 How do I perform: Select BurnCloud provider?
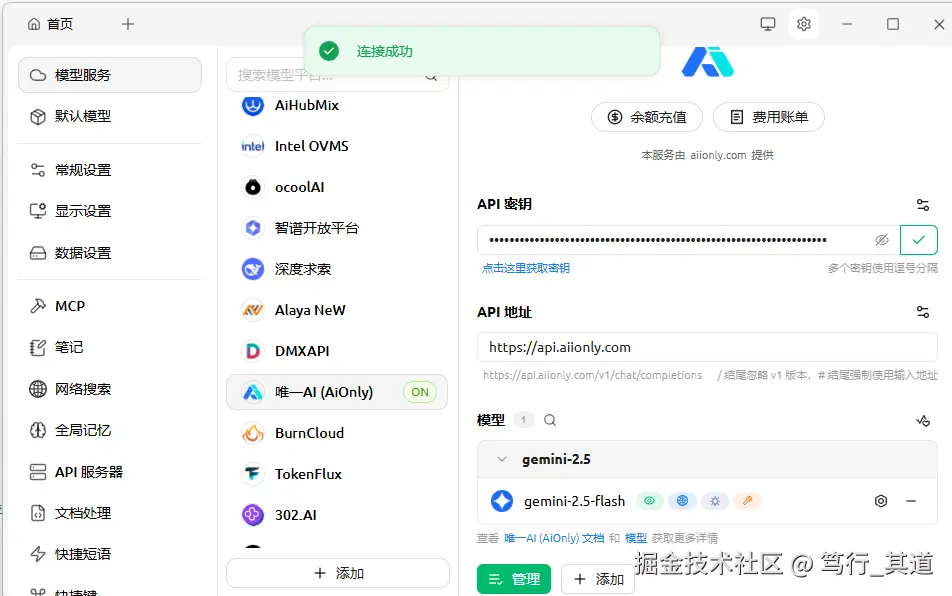point(337,433)
